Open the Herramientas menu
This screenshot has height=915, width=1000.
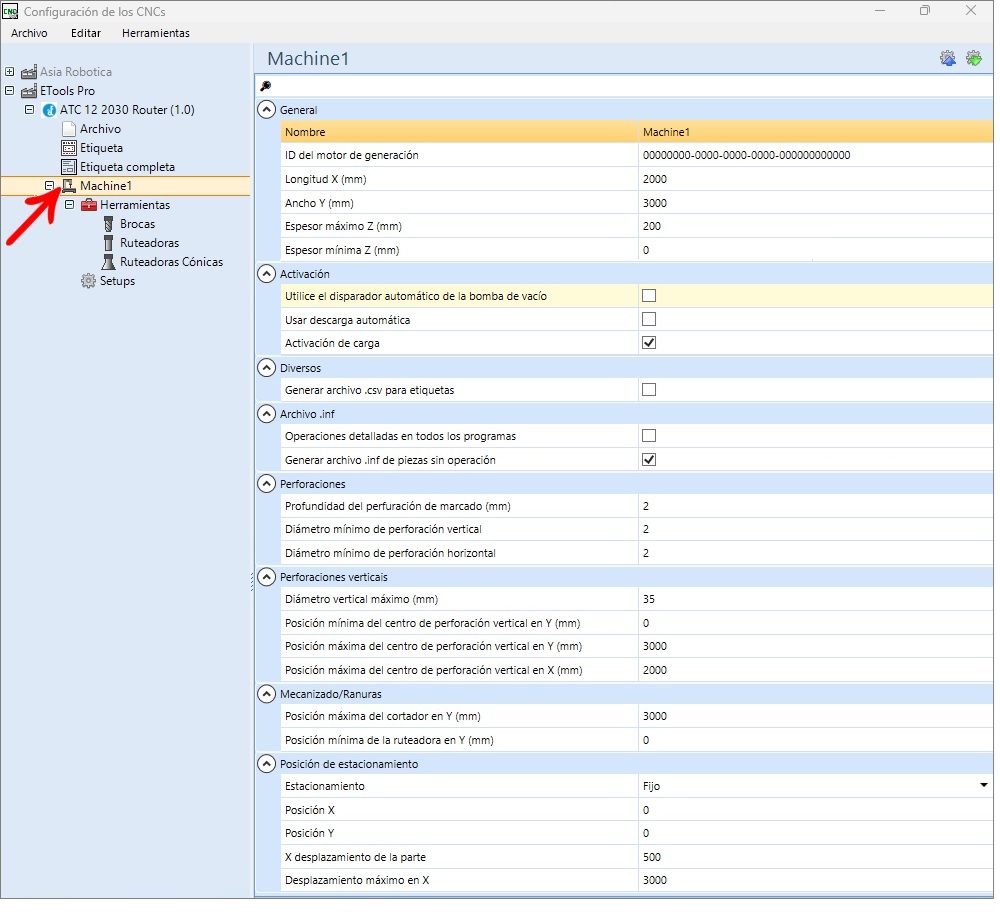[155, 33]
